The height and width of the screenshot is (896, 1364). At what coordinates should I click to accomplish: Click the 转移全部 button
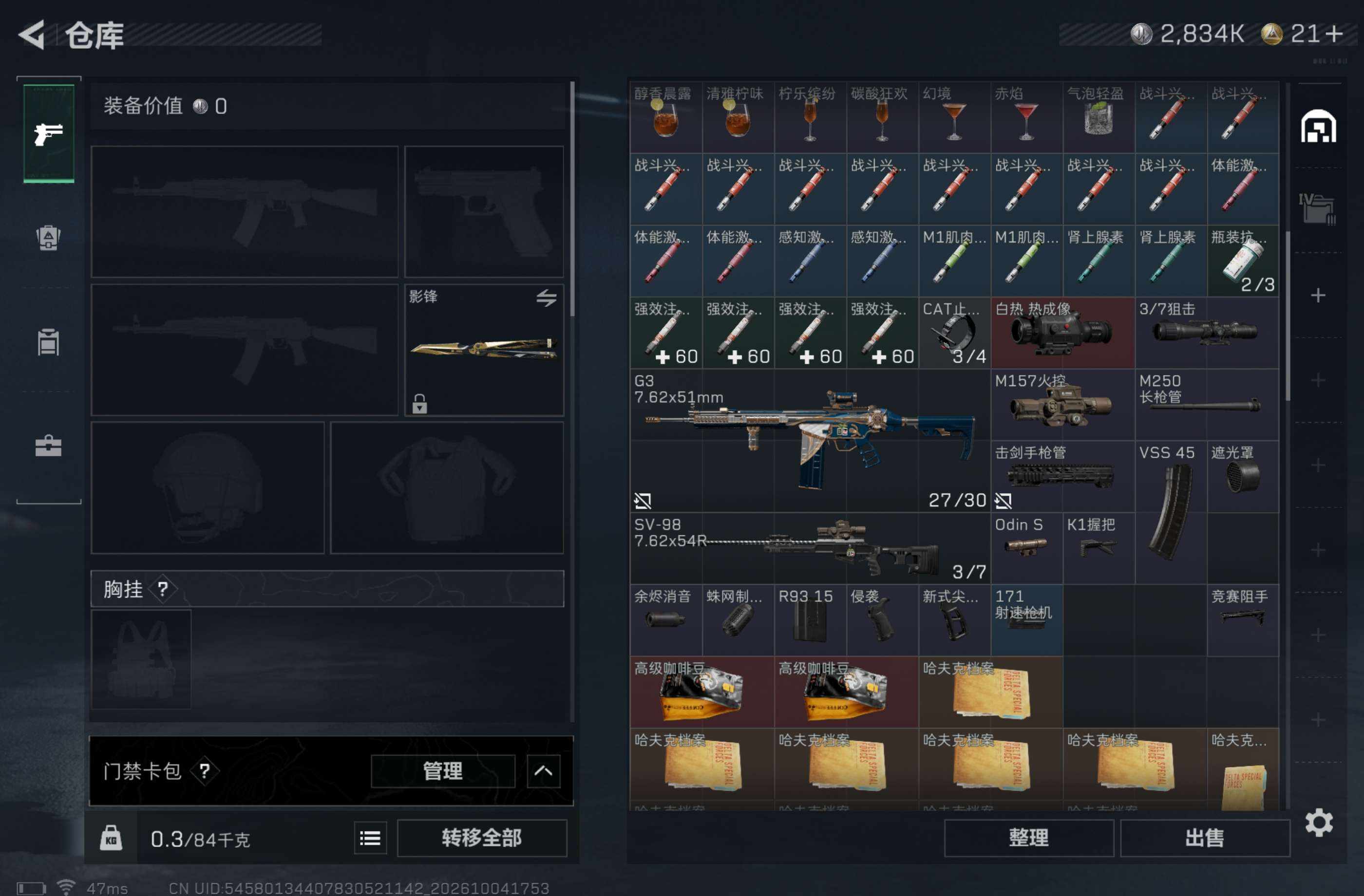[482, 838]
